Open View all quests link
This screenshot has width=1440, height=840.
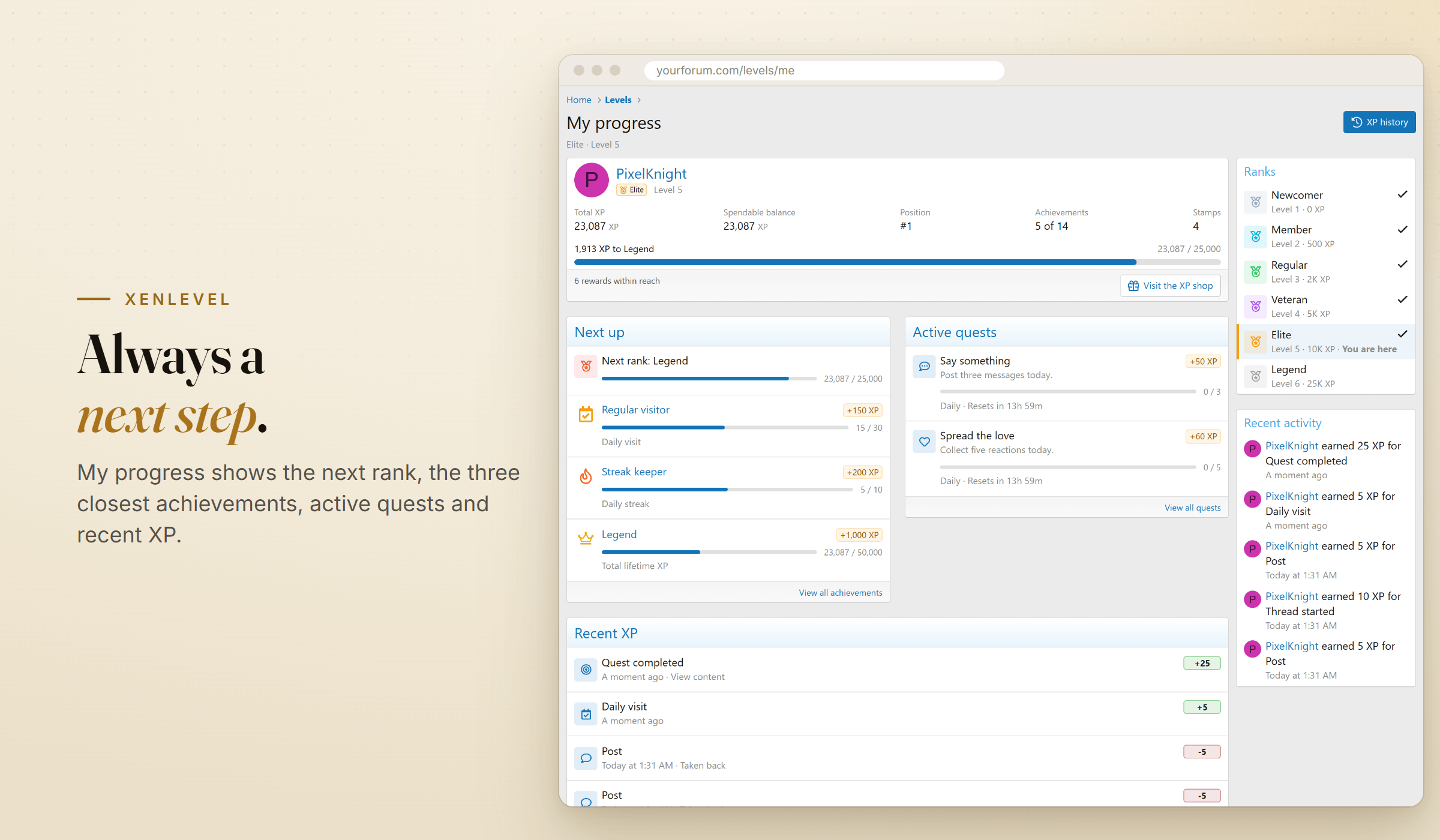[1192, 508]
